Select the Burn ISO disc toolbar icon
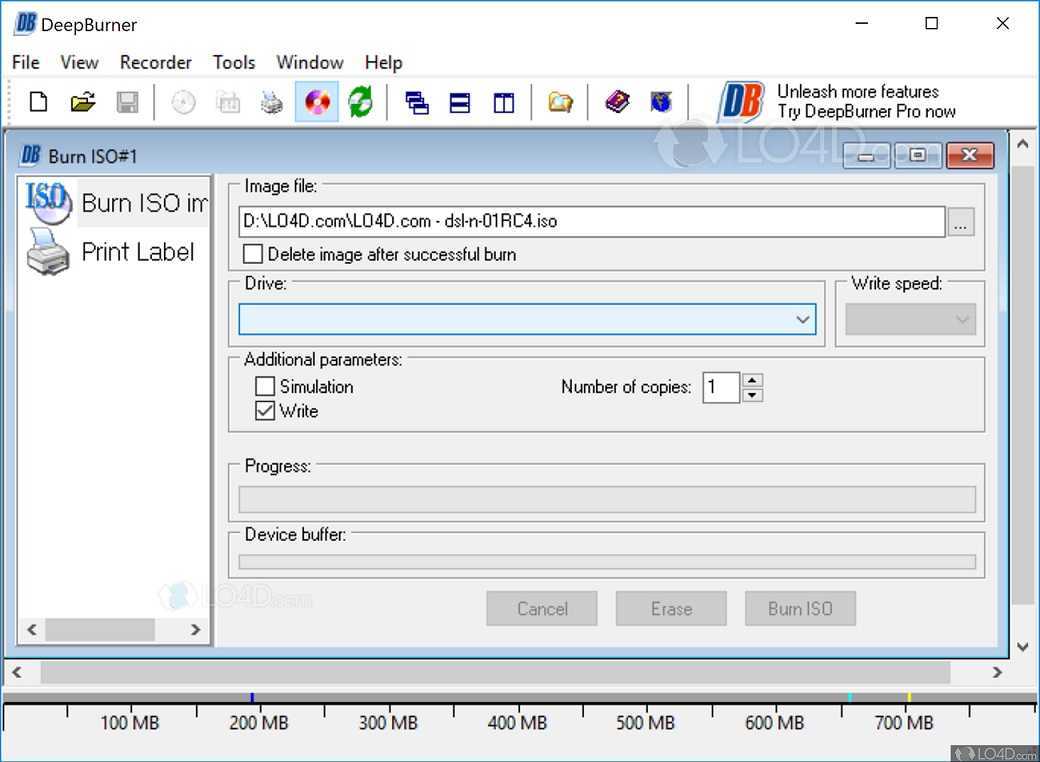Image resolution: width=1040 pixels, height=762 pixels. point(317,102)
